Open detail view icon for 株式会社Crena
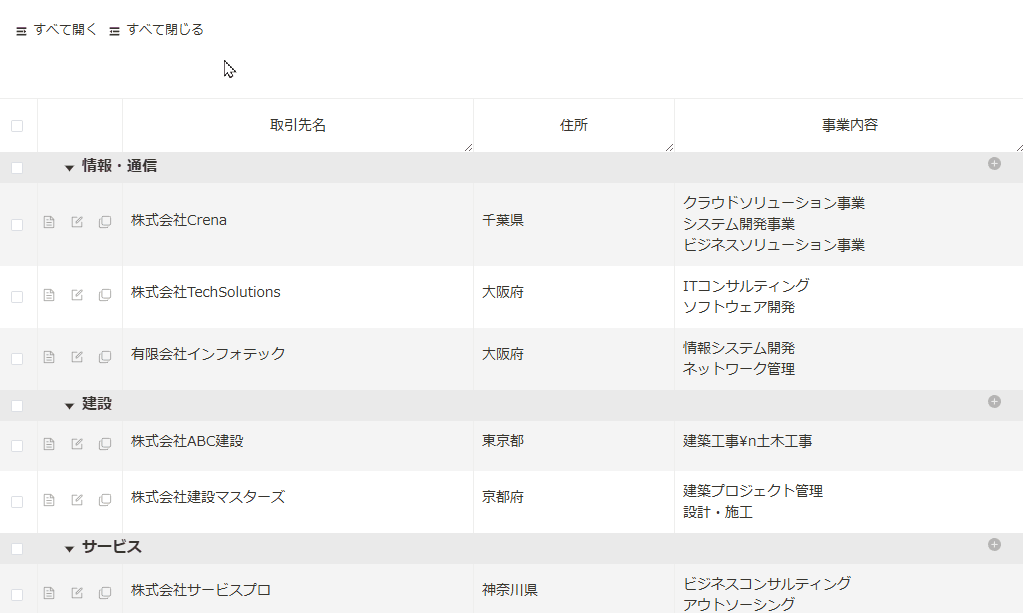Screen dimensions: 1023x613 click(x=49, y=222)
